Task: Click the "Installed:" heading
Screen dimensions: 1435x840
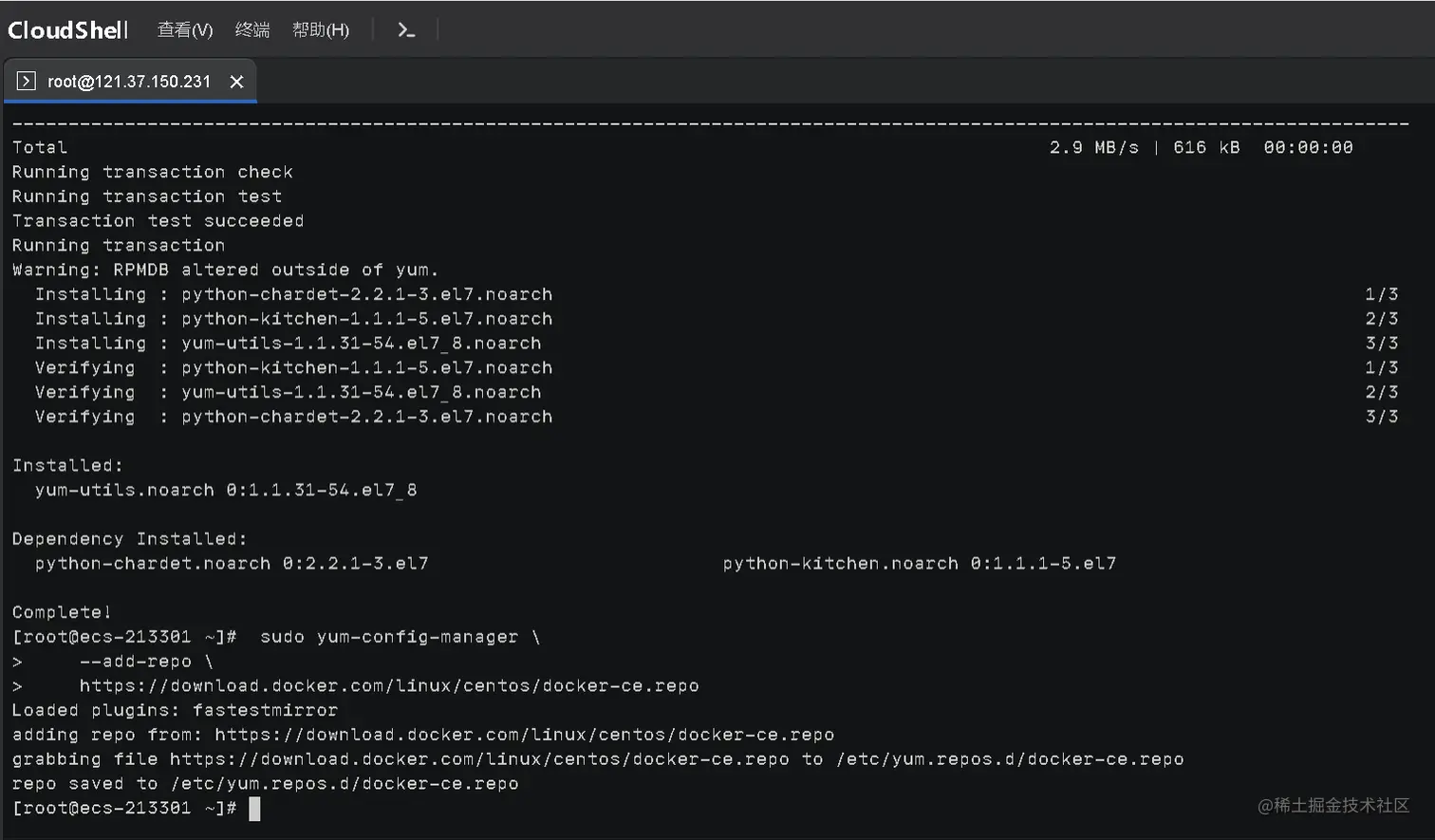Action: 67,466
